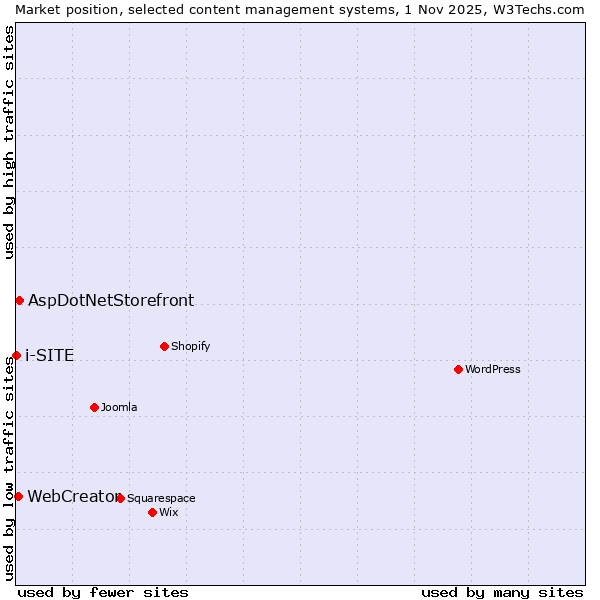Click the red WordPress diamond marker
The height and width of the screenshot is (600, 600).
[x=458, y=369]
